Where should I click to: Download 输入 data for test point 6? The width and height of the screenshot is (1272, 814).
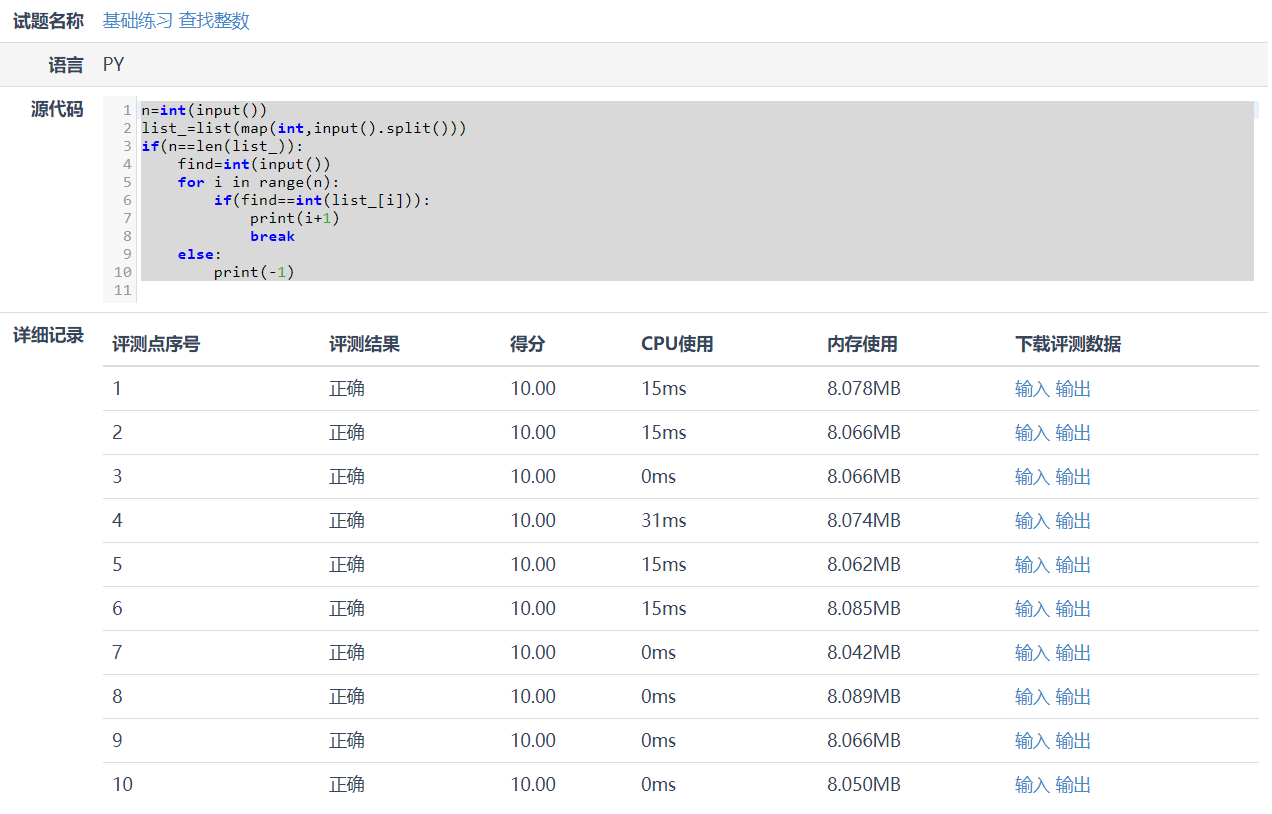(1032, 609)
